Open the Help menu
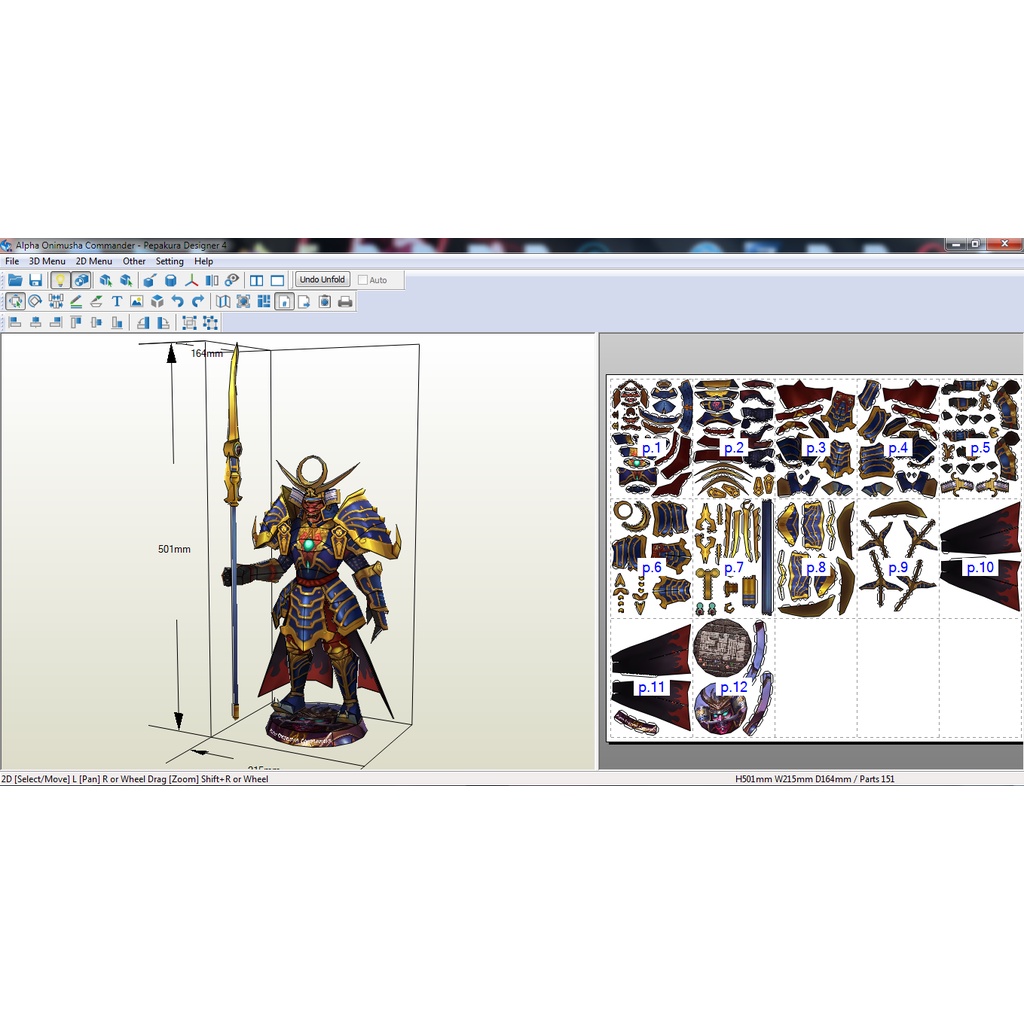The width and height of the screenshot is (1024, 1024). tap(203, 261)
